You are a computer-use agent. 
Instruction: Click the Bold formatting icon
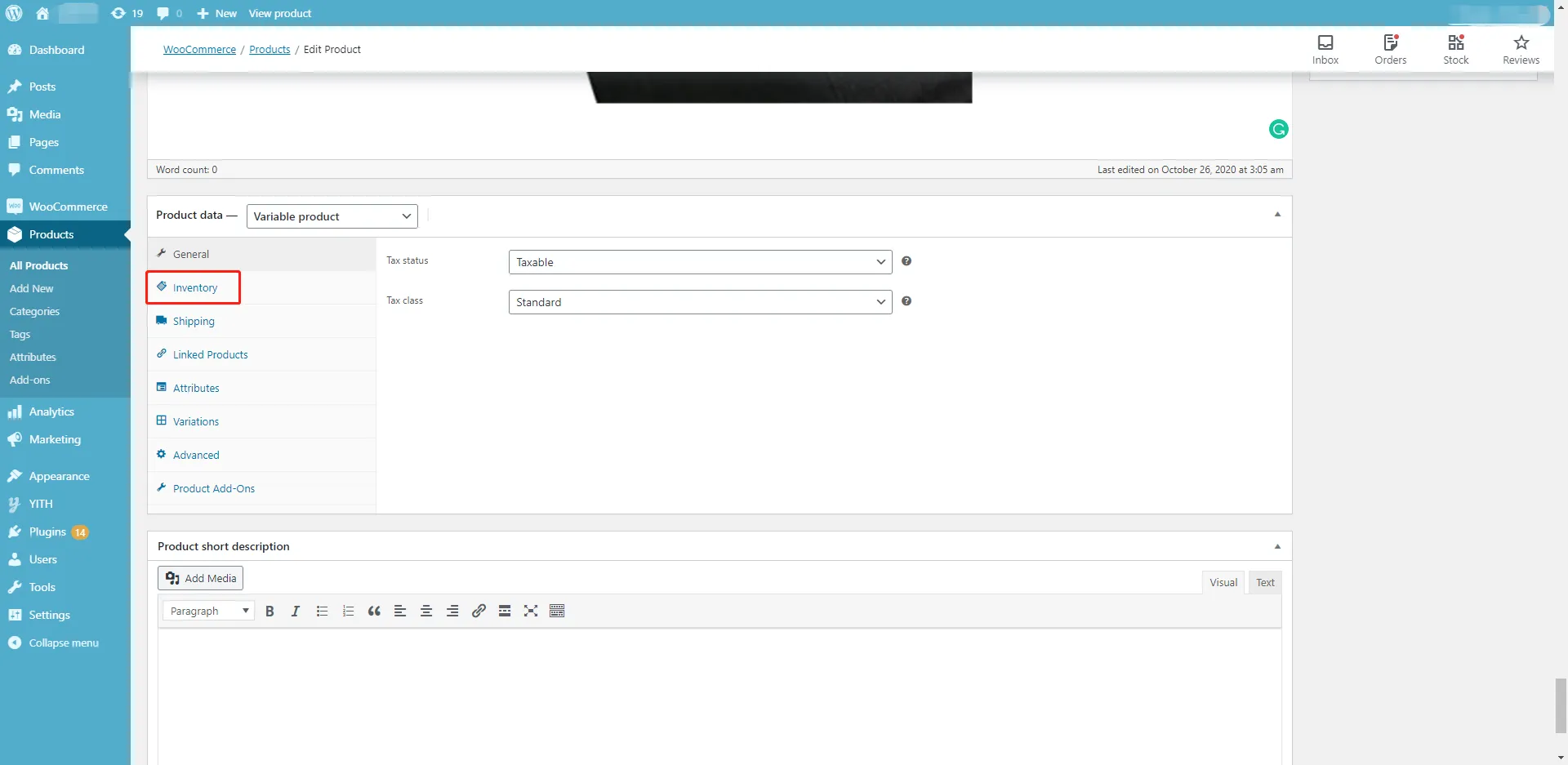(269, 612)
